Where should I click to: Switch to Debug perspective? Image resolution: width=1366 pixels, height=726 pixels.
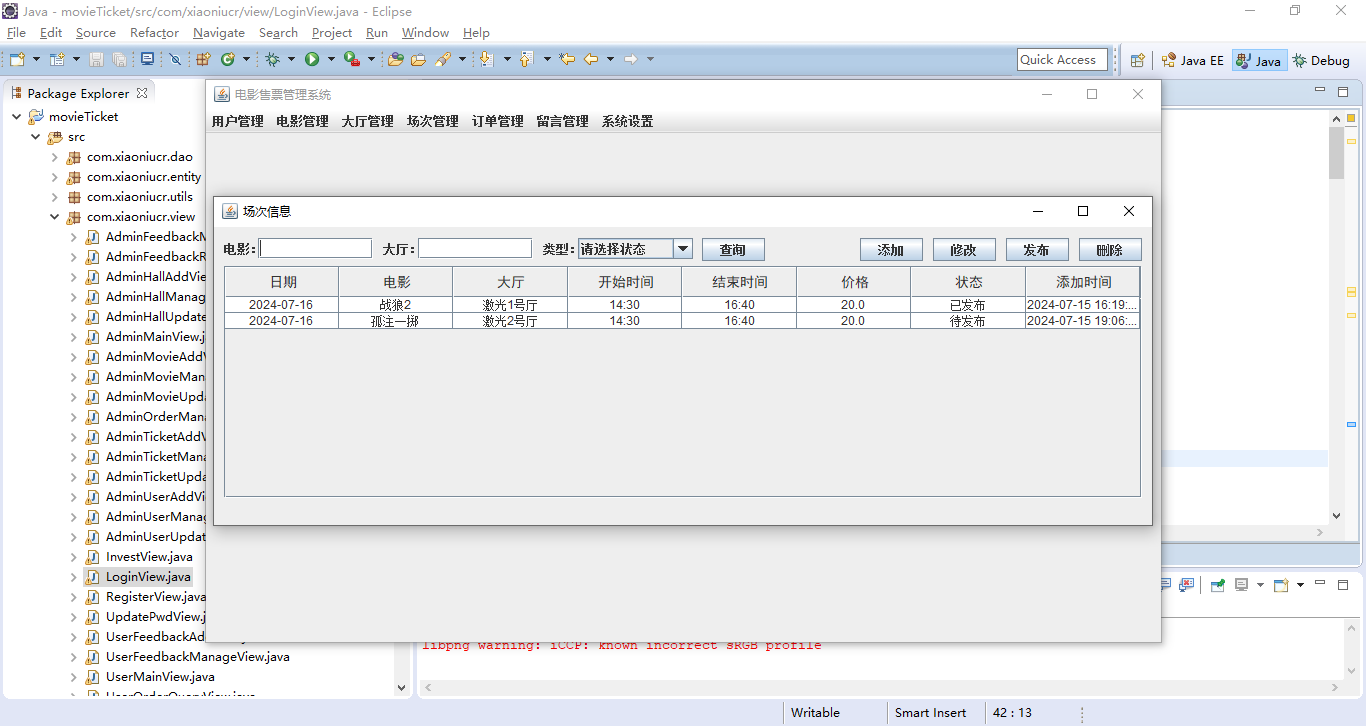(x=1321, y=60)
